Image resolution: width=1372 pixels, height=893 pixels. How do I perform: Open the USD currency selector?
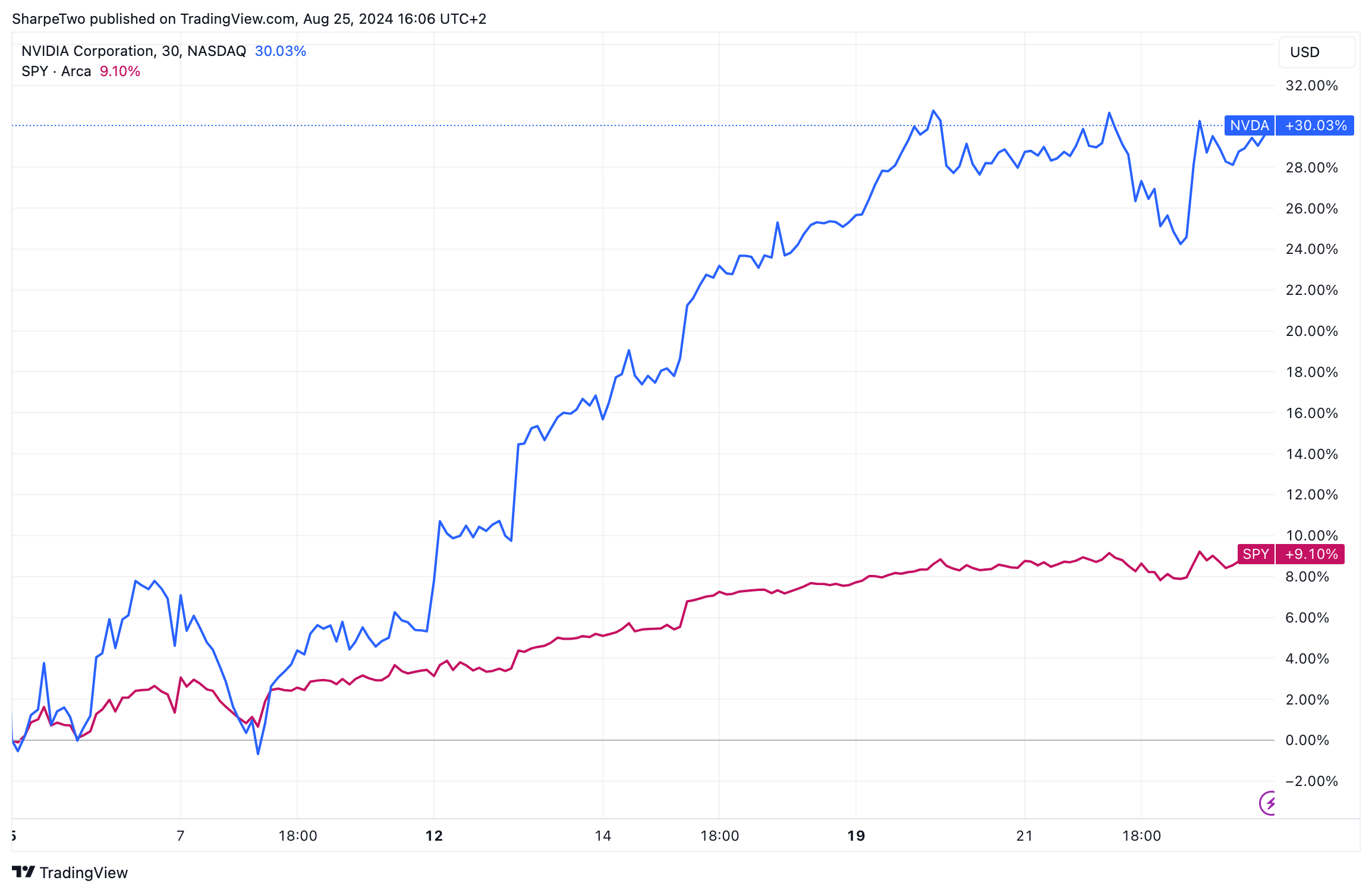point(1316,52)
